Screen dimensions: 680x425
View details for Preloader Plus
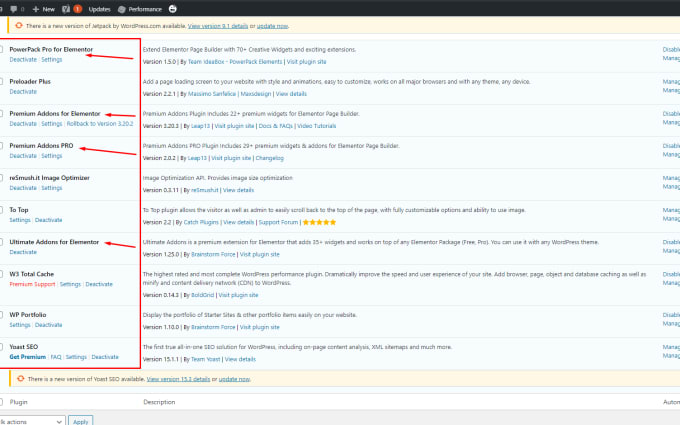(x=291, y=94)
